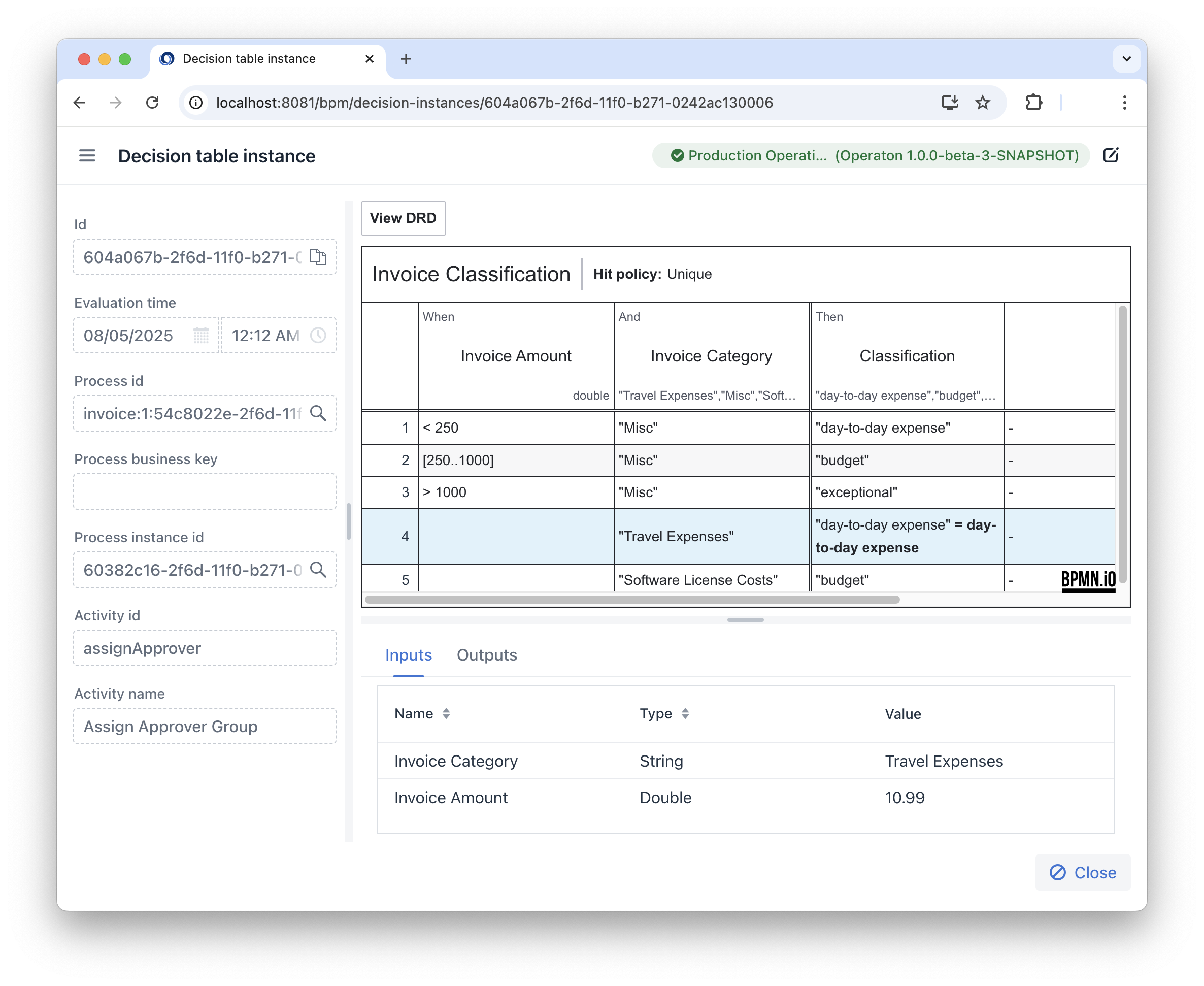Click the vertical splitter beside the details panel
This screenshot has height=986, width=1204.
tap(348, 521)
